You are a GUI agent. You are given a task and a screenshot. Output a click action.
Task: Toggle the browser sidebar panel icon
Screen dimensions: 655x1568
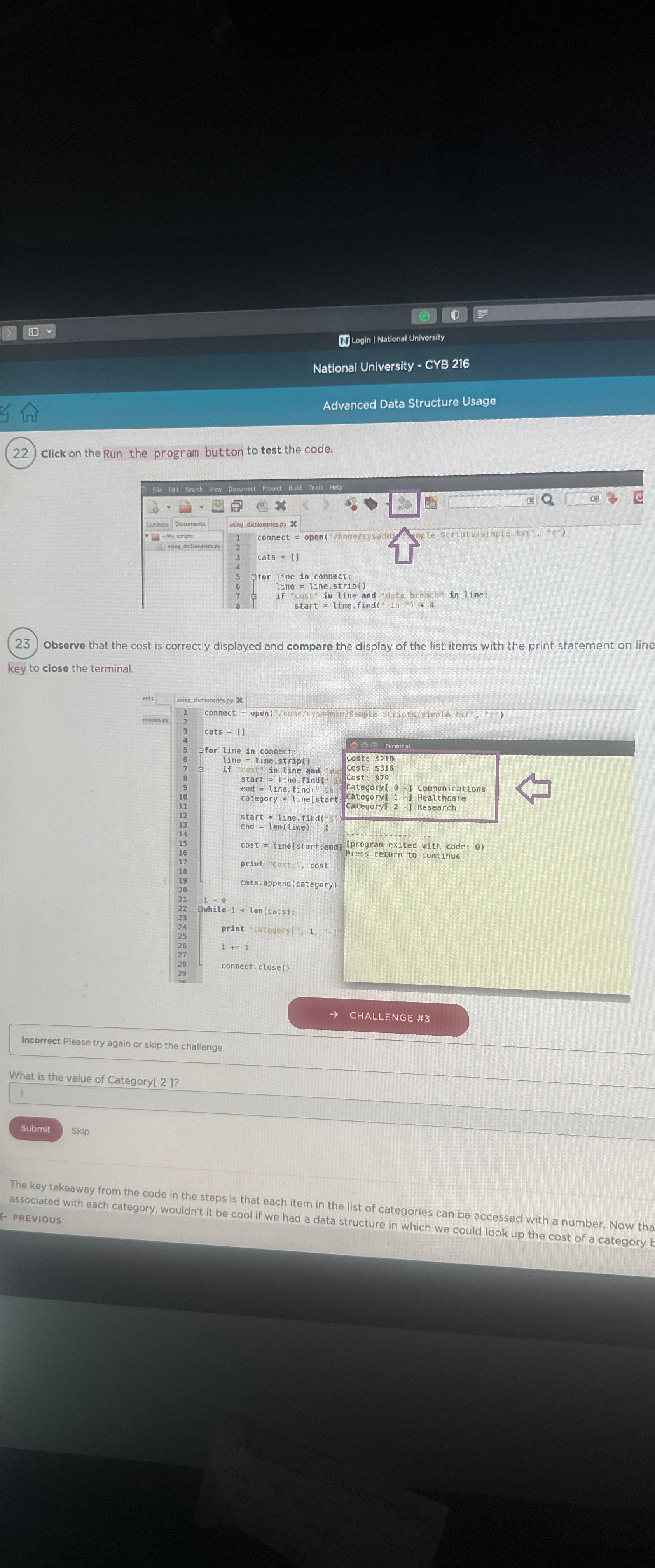[33, 332]
